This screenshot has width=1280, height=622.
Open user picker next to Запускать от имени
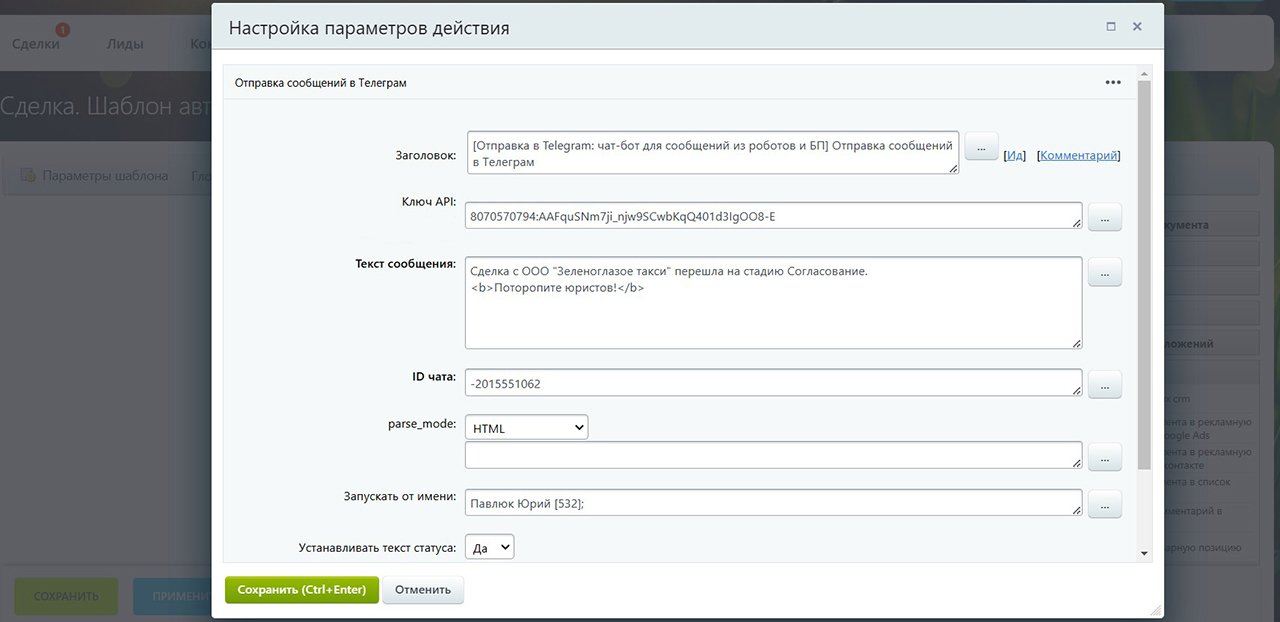pyautogui.click(x=1104, y=505)
